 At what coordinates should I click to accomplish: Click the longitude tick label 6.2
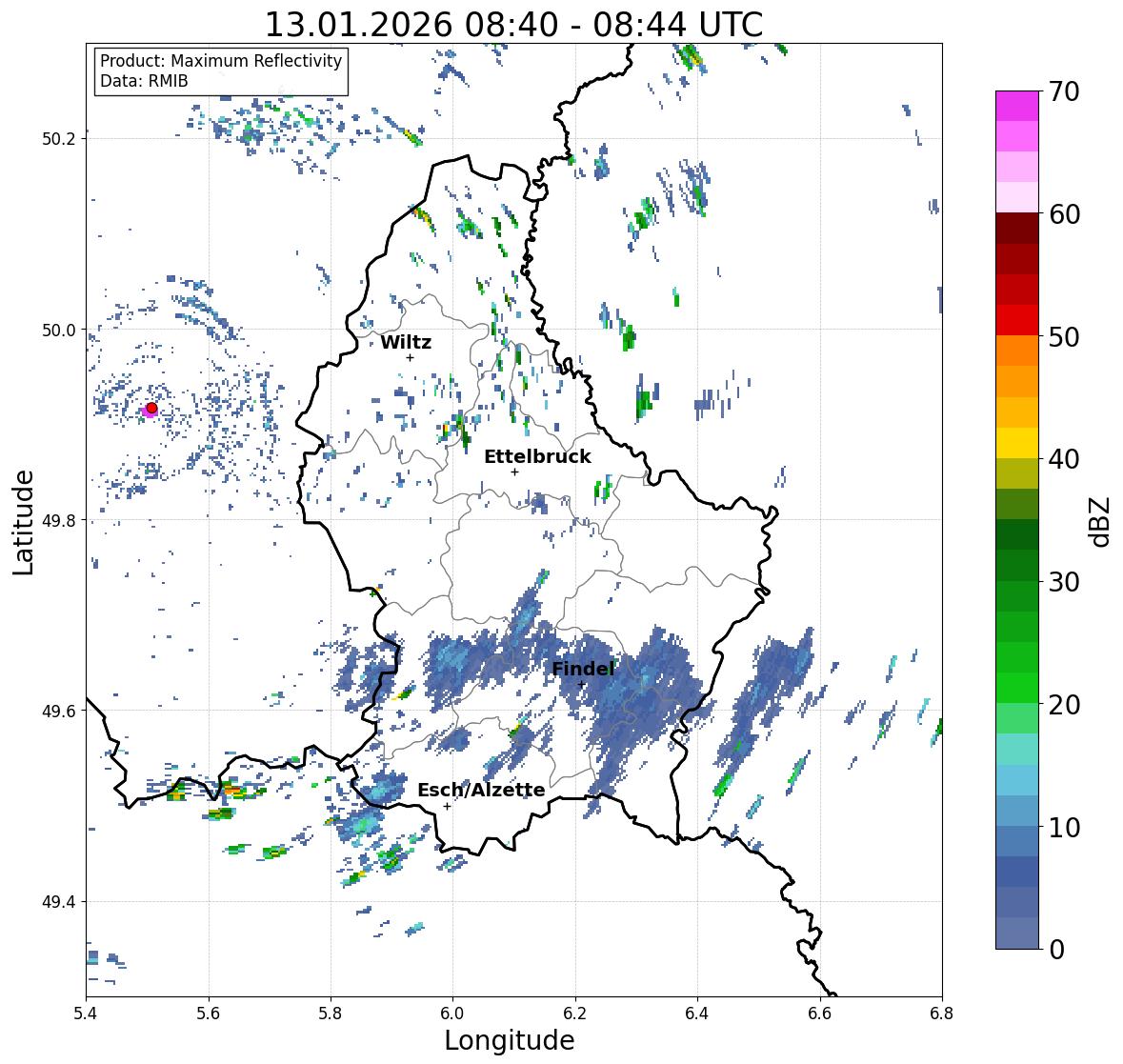tap(575, 1013)
